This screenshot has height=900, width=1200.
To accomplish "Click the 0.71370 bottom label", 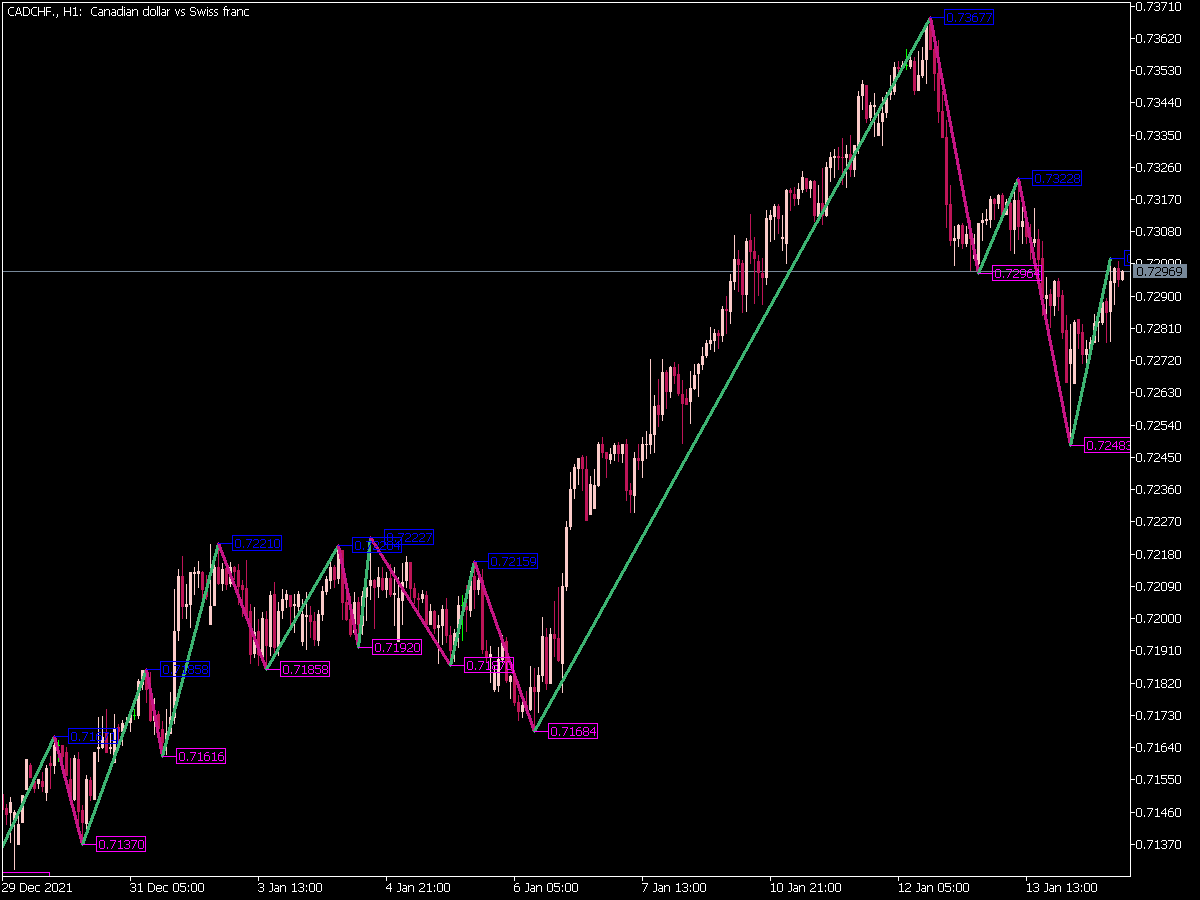I will 119,845.
